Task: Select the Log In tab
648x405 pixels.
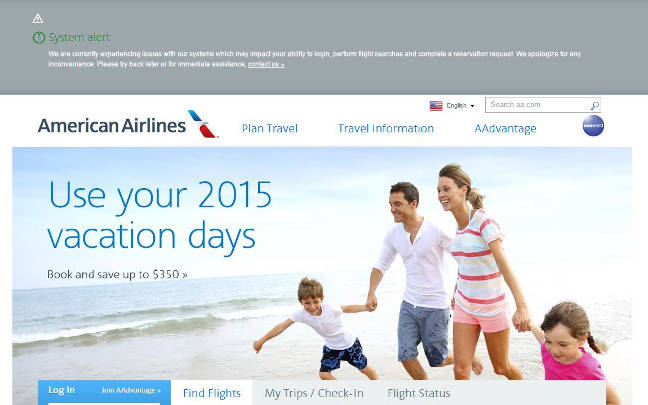Action: (x=62, y=390)
